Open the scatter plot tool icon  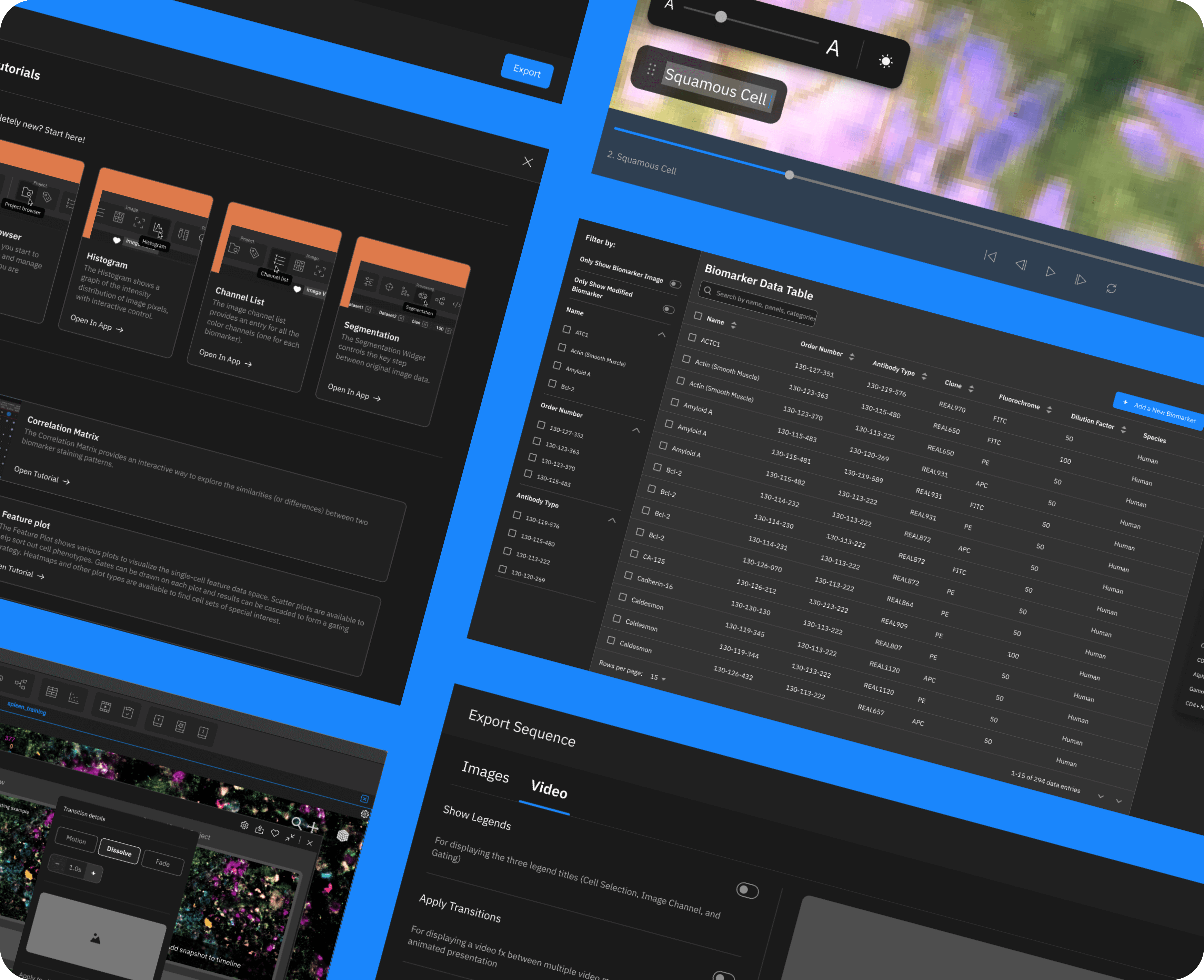tap(73, 698)
